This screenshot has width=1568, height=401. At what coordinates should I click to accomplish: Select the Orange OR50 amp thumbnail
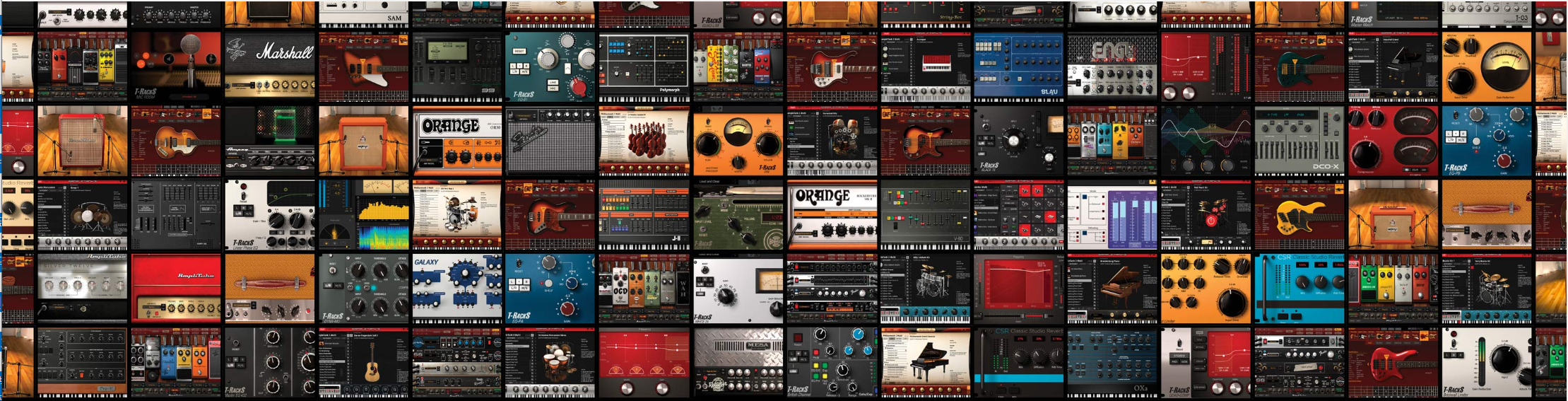click(457, 141)
